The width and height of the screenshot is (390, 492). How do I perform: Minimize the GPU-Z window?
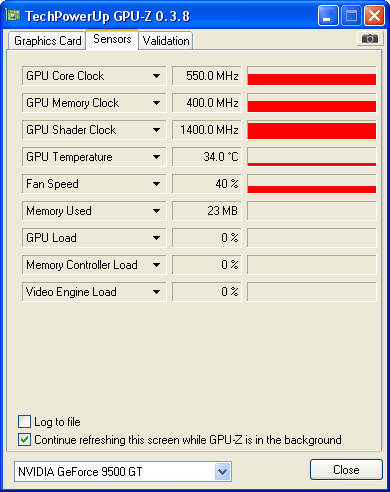[328, 16]
